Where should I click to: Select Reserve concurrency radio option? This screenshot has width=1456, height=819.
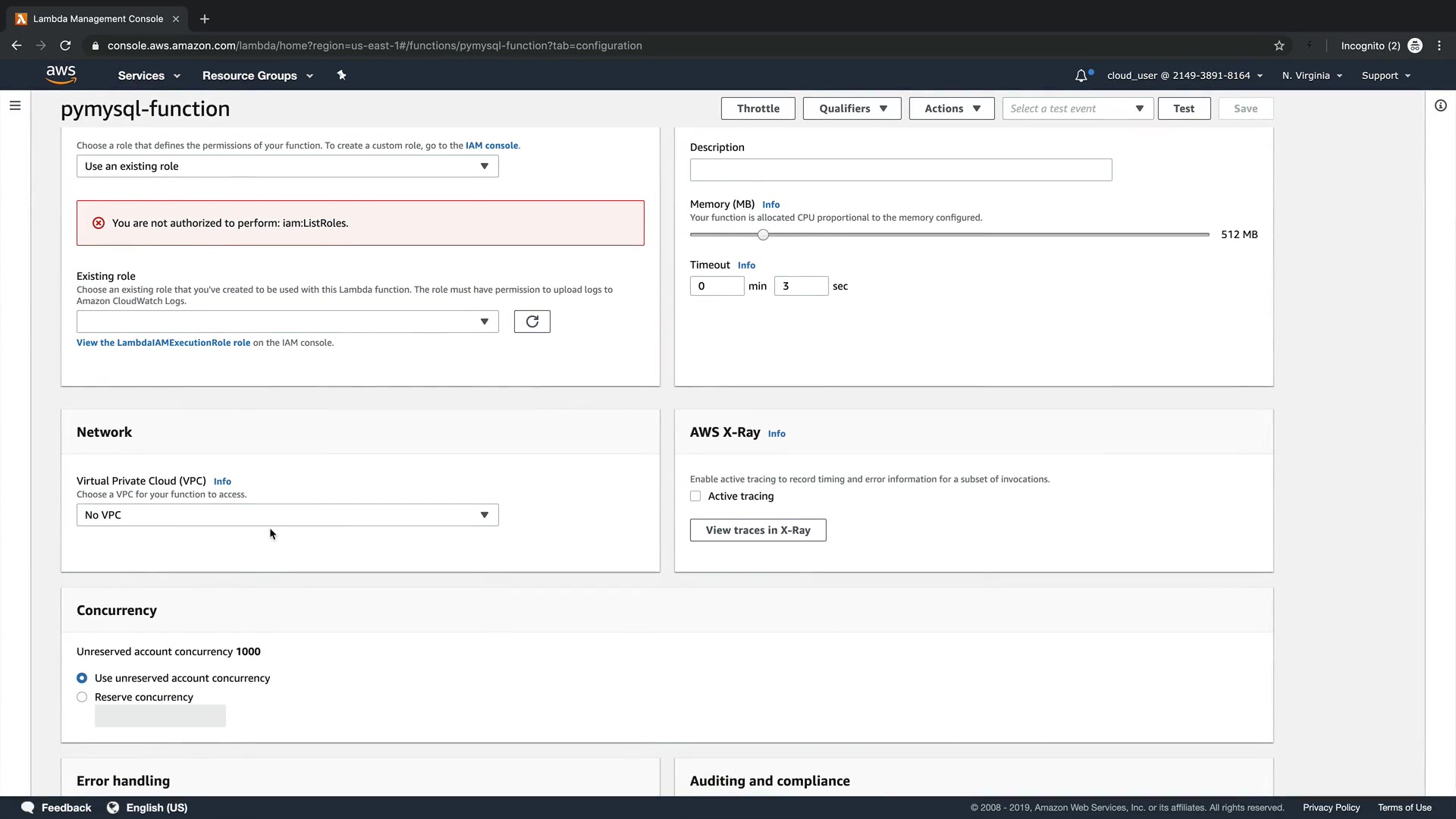pyautogui.click(x=82, y=697)
